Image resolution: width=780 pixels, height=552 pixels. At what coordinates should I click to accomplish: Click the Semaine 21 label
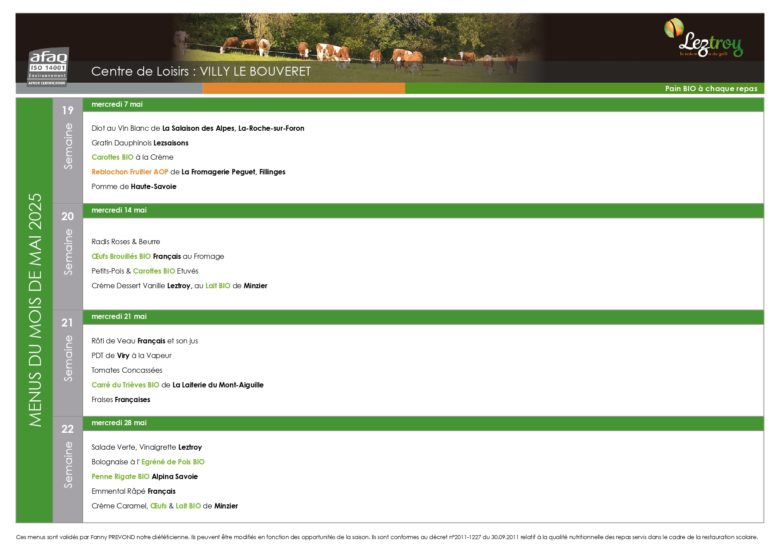pyautogui.click(x=68, y=350)
